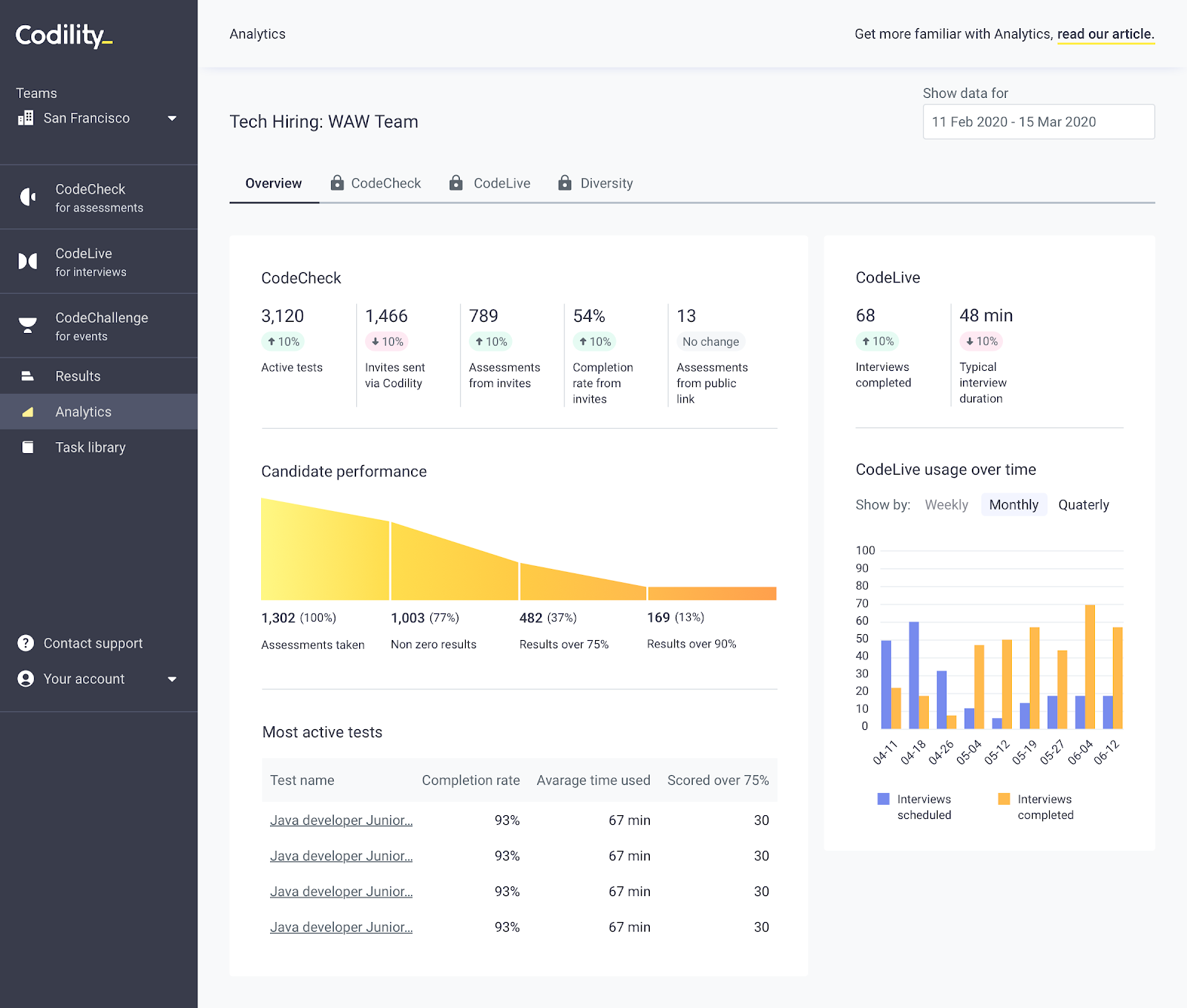Click the 3,120 Active tests value
This screenshot has width=1187, height=1008.
click(283, 316)
